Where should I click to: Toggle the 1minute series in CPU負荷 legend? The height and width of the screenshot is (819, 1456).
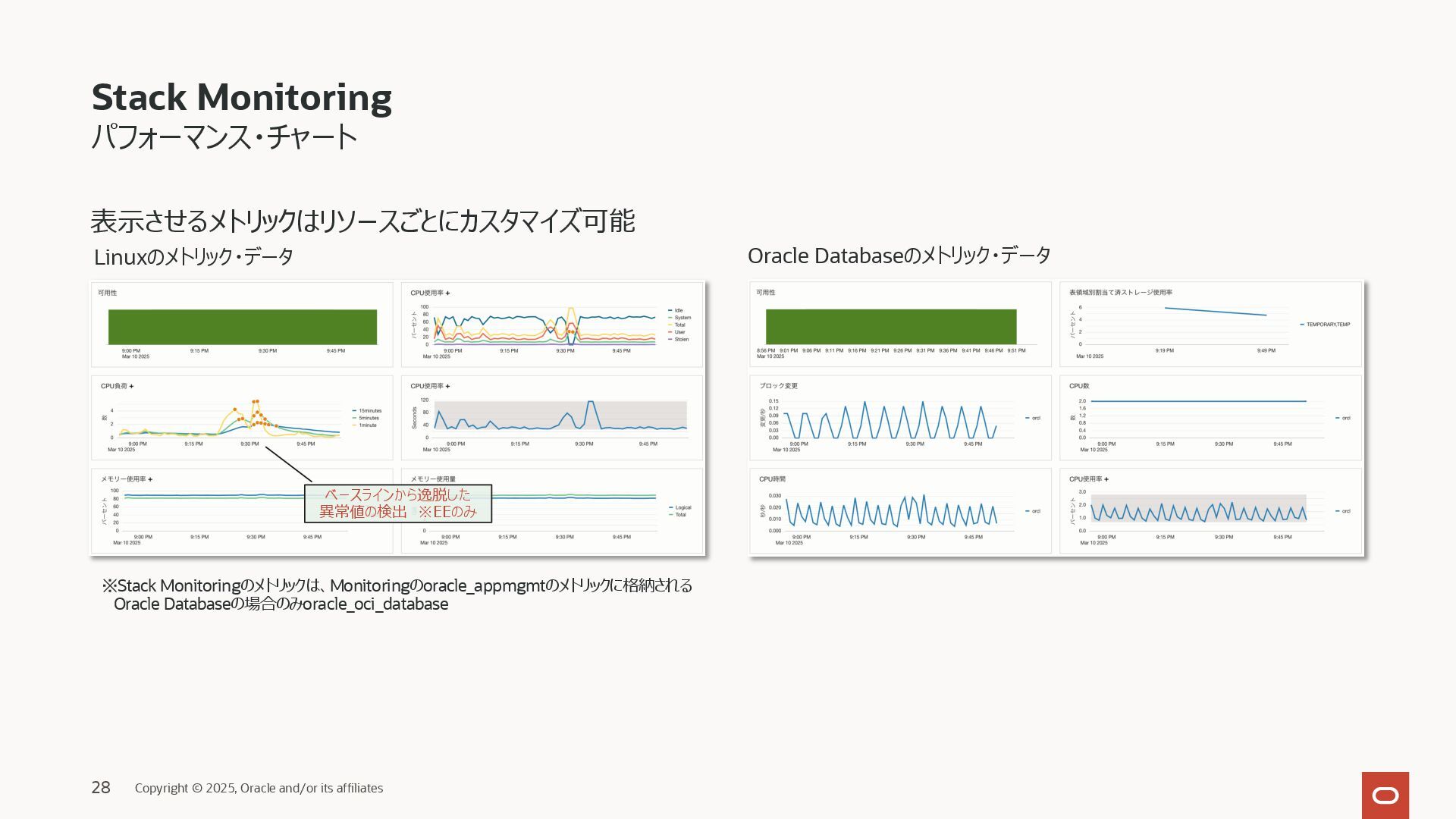365,425
